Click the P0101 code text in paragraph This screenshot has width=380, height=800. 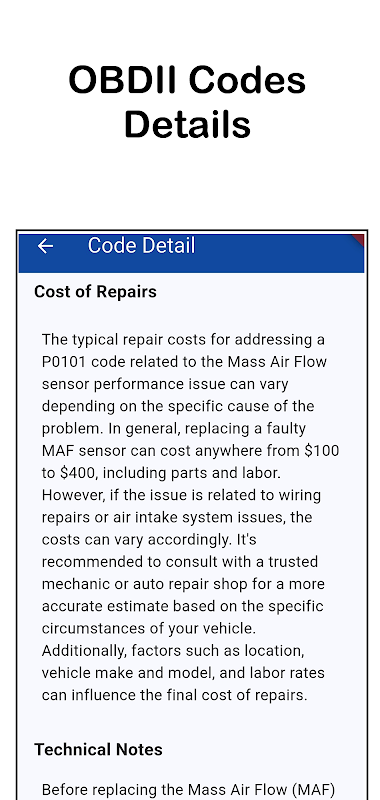[x=64, y=362]
